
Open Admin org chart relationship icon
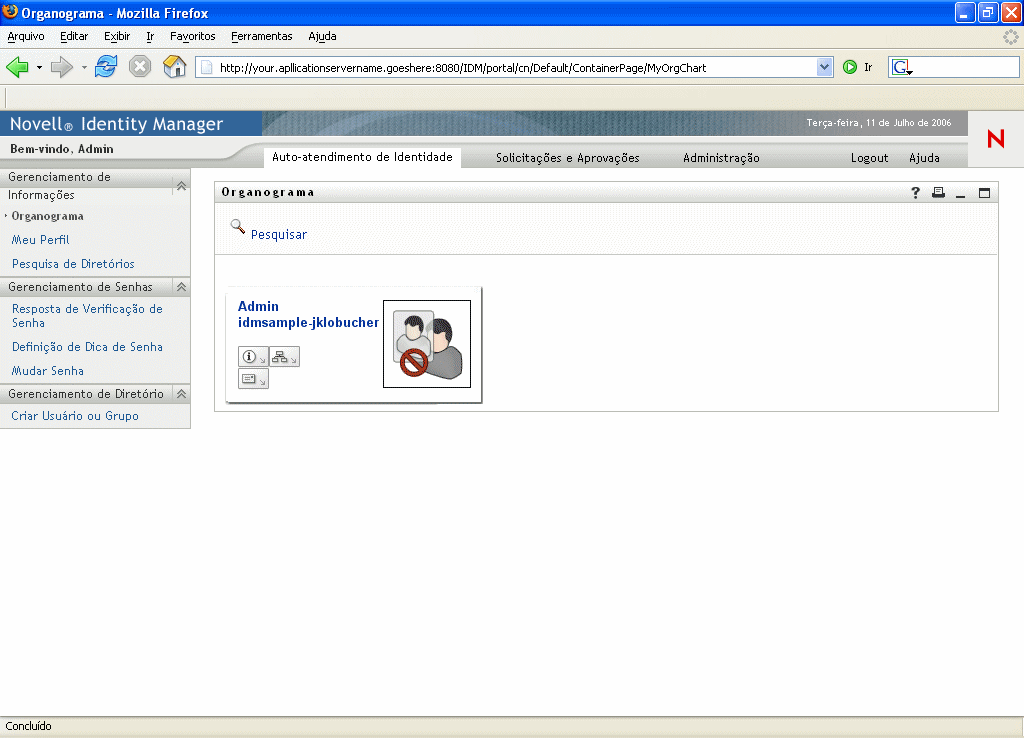coord(284,357)
